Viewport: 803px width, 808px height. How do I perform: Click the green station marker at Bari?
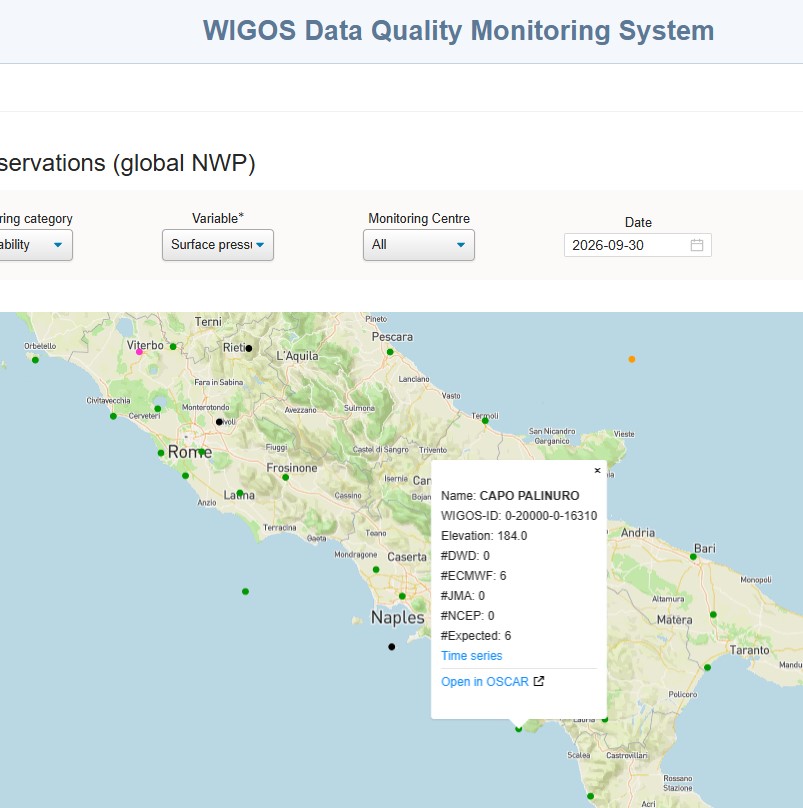693,557
